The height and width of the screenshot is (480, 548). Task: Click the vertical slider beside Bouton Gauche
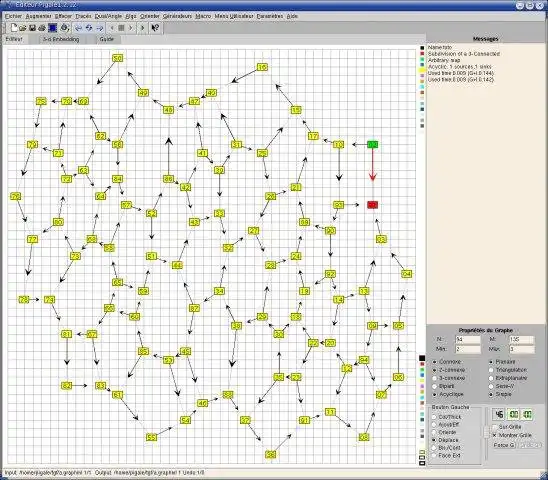[486, 433]
